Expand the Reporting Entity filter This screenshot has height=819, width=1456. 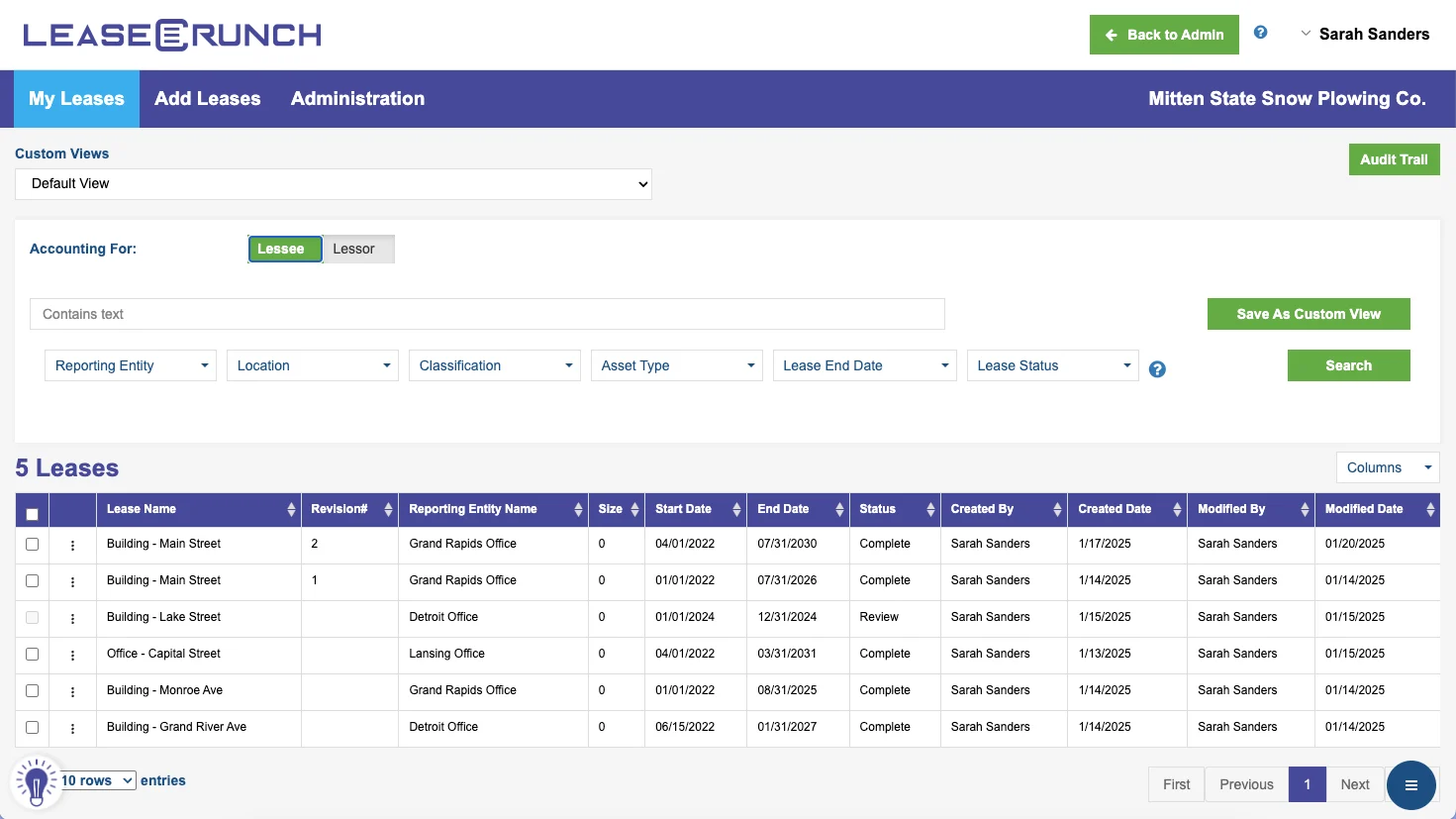coord(131,365)
